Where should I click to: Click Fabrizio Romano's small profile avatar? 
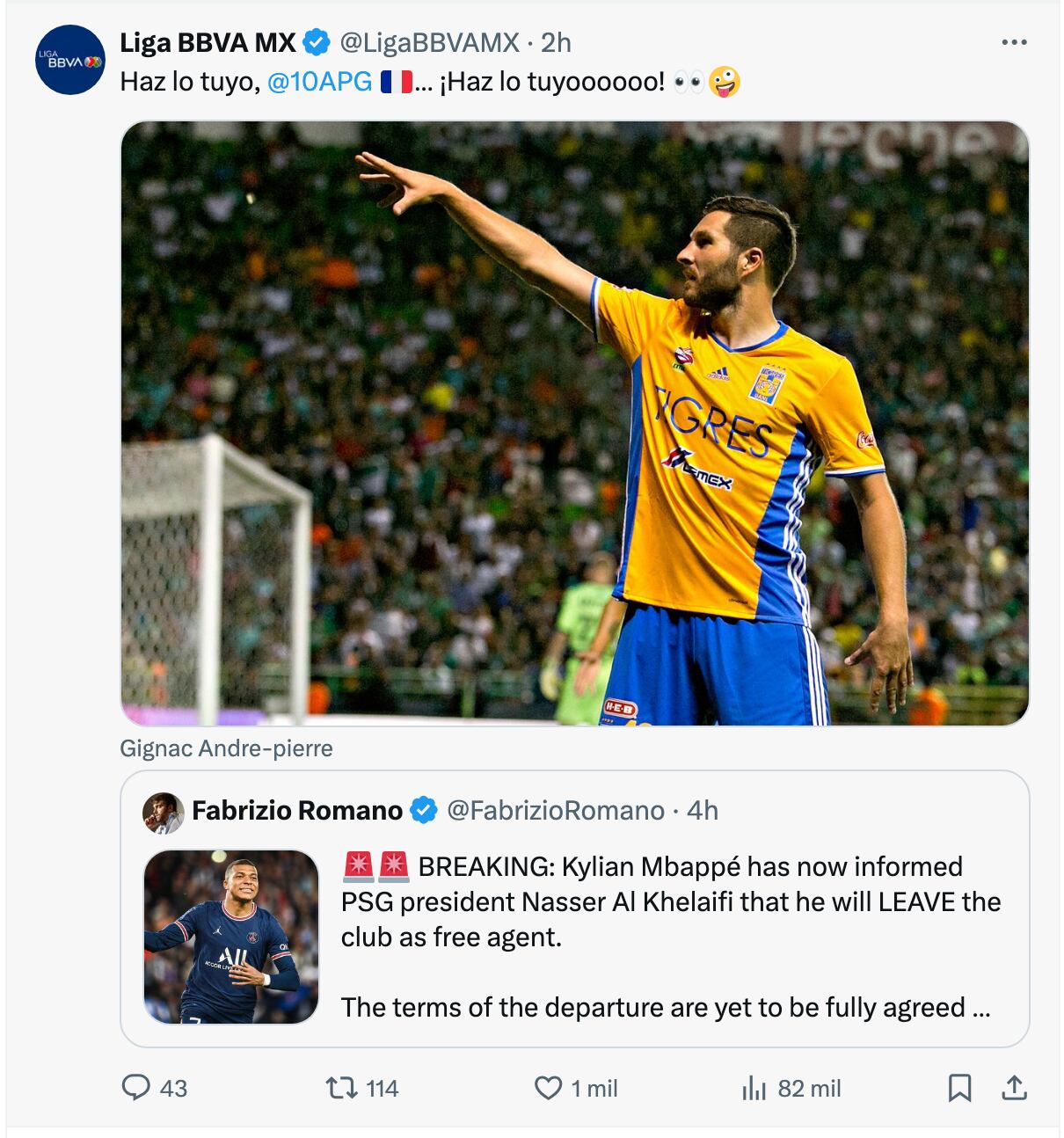click(x=163, y=811)
